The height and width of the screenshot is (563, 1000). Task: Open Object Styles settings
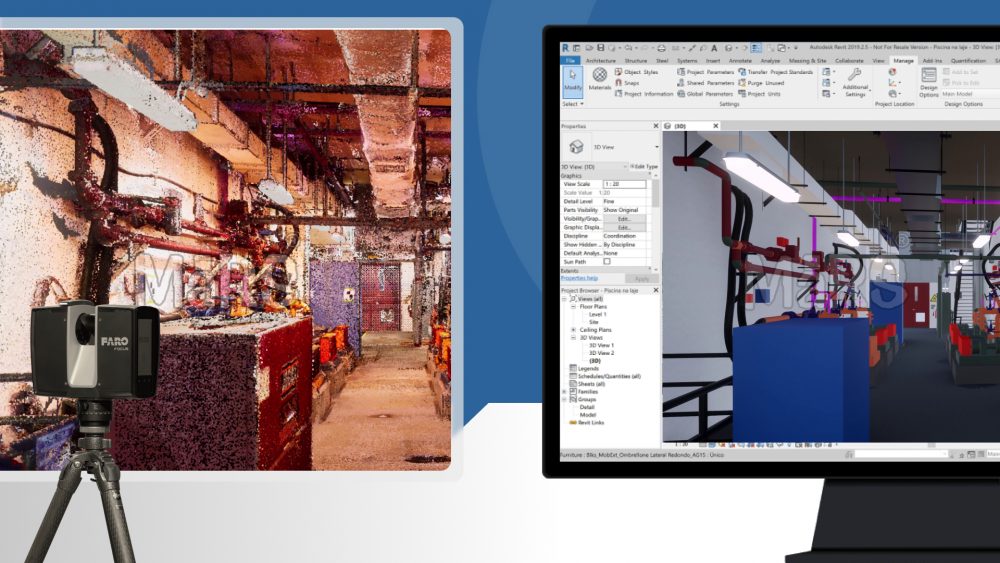click(x=641, y=72)
